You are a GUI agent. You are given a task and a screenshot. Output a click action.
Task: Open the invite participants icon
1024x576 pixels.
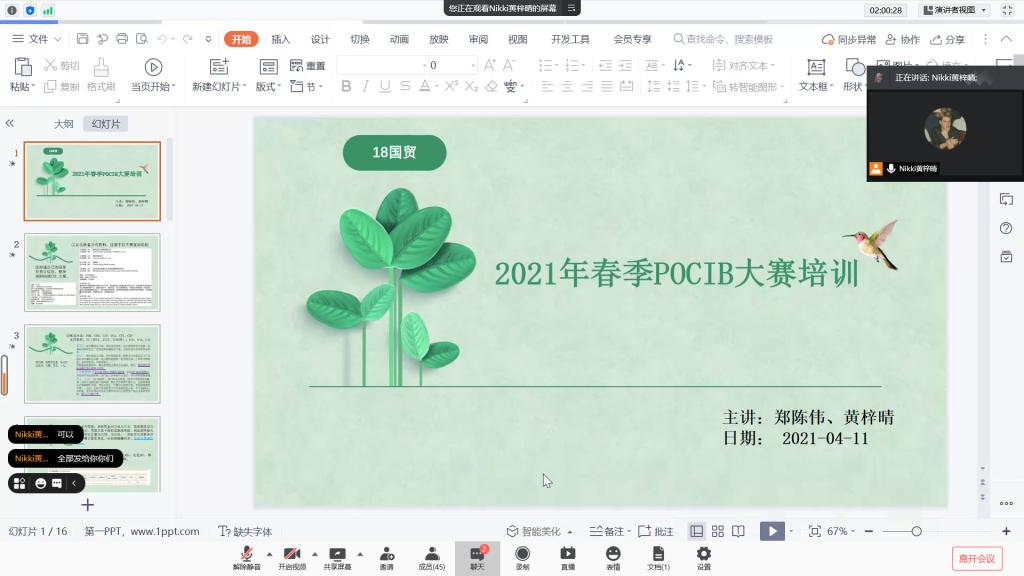tap(386, 555)
